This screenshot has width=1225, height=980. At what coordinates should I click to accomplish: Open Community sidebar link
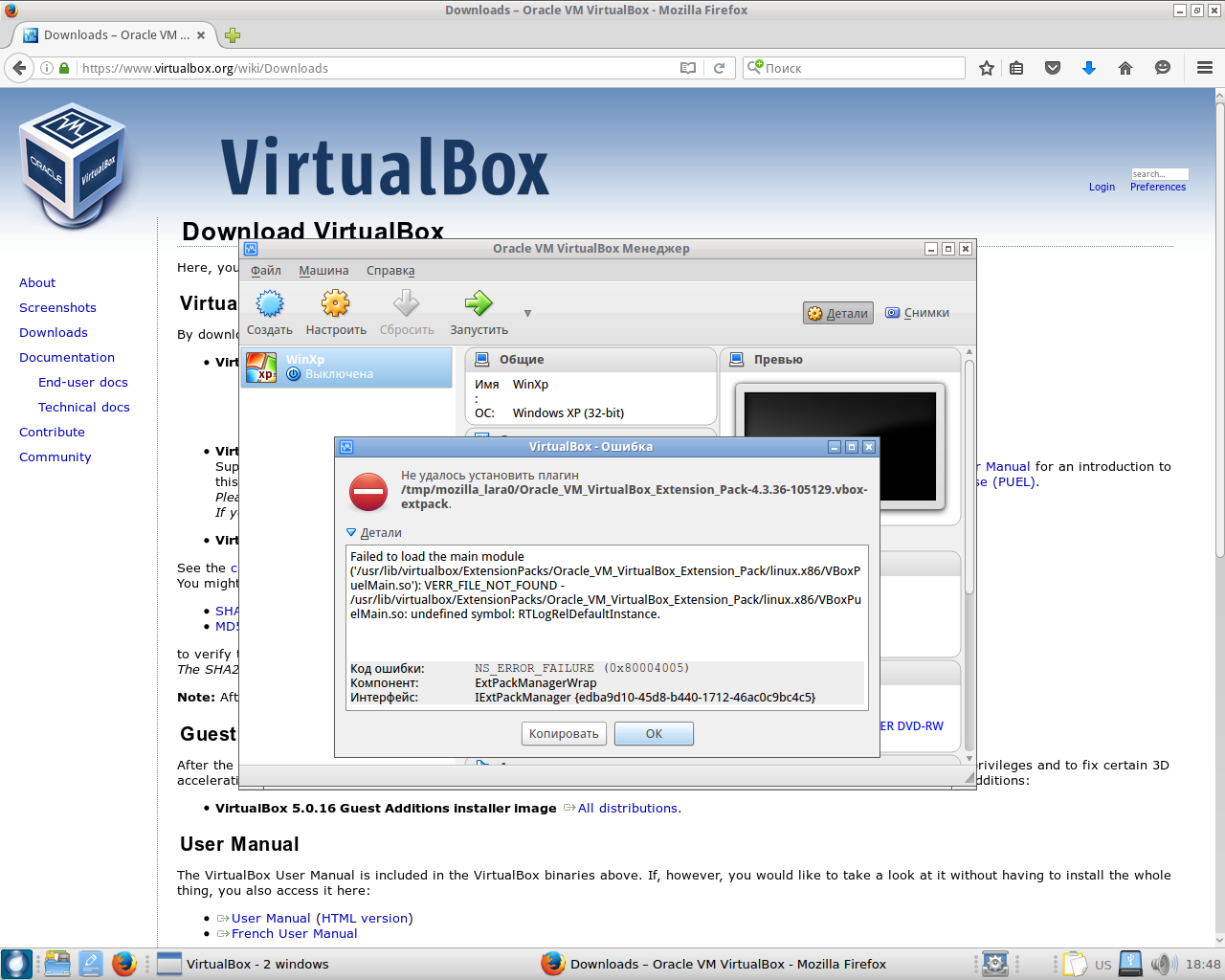[x=56, y=457]
